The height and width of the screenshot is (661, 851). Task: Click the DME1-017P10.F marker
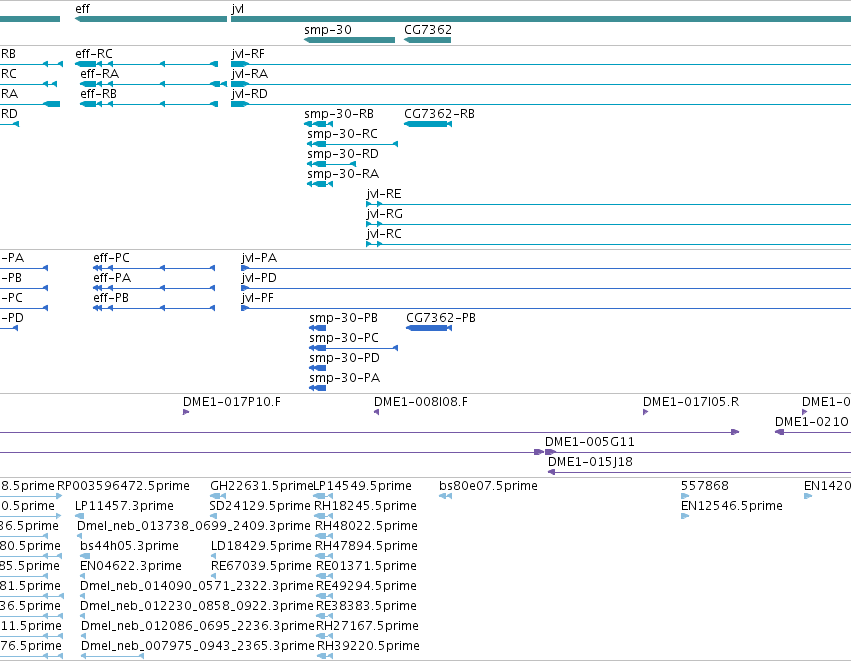pos(186,412)
